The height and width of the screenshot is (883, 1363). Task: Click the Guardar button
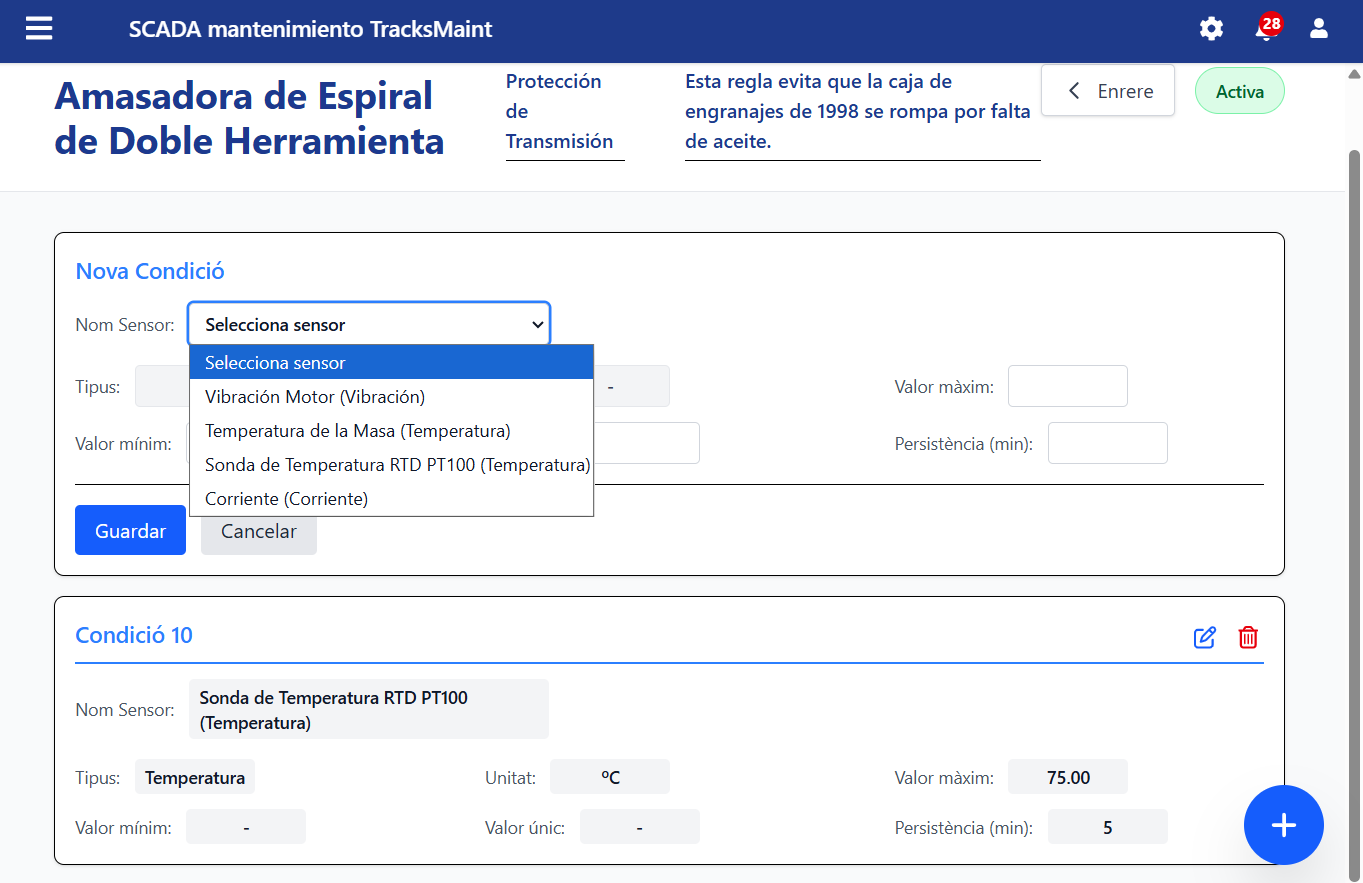130,529
